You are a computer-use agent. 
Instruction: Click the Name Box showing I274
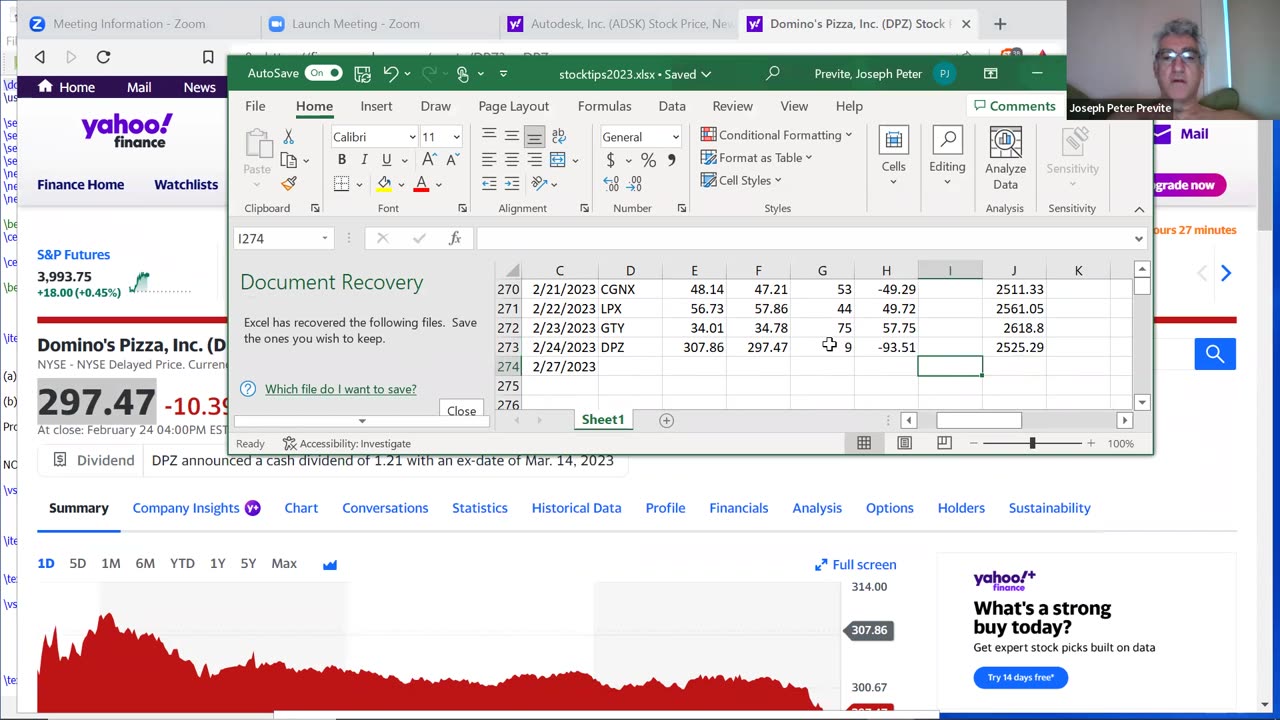(x=282, y=238)
